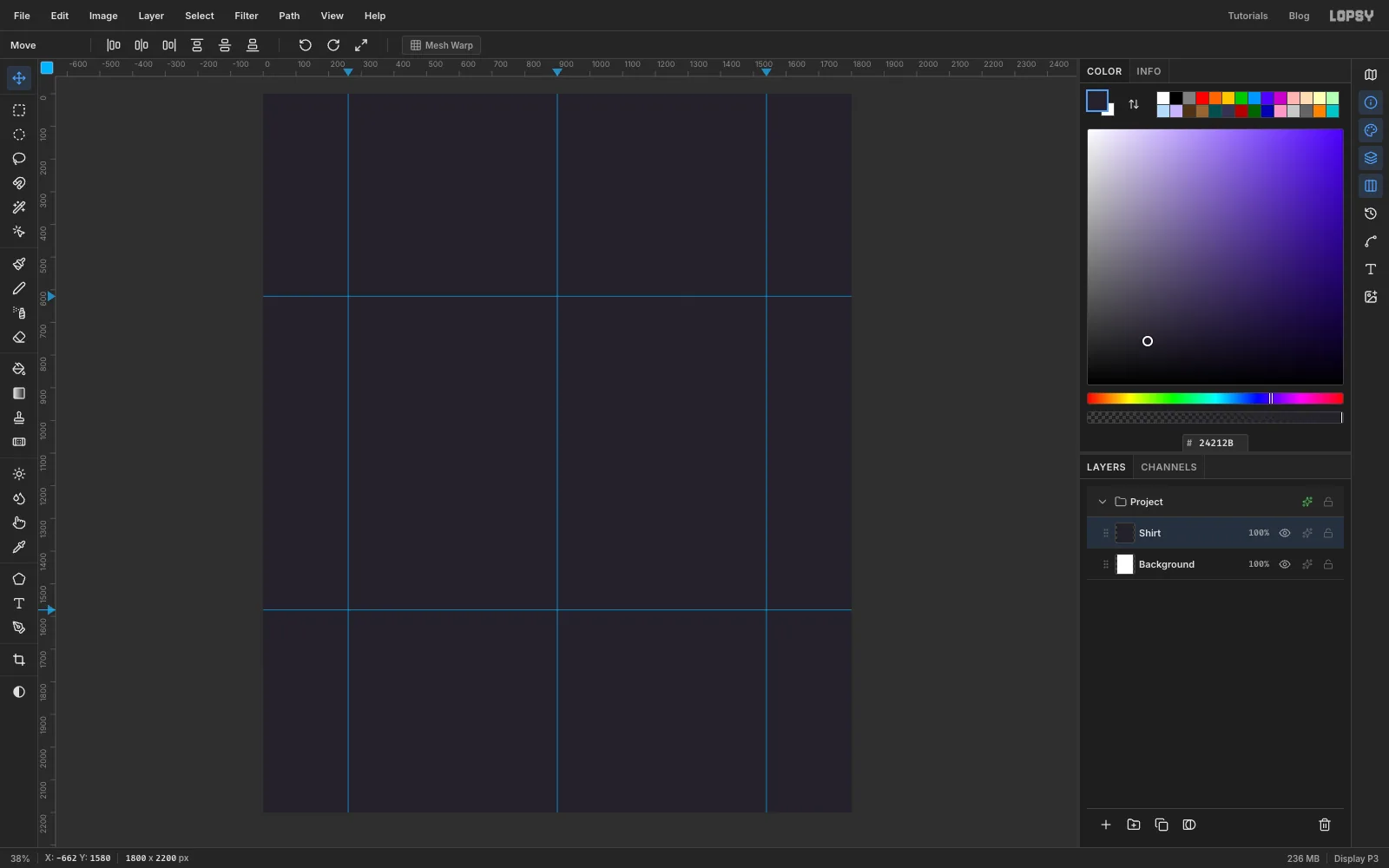Switch to the Channels tab
Screen dimensions: 1389x868
click(x=1168, y=467)
